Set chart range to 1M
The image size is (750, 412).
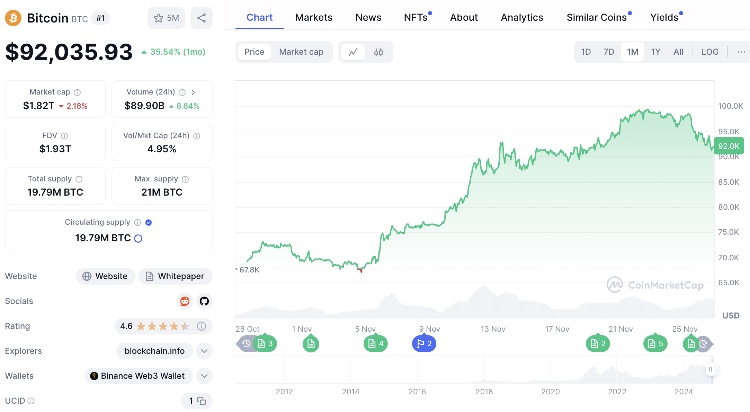632,52
